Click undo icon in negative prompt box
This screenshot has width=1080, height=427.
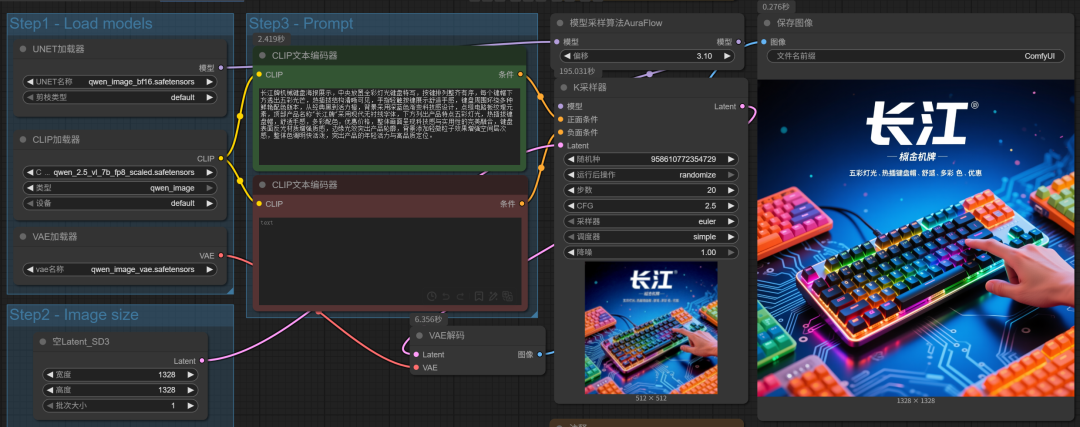446,296
